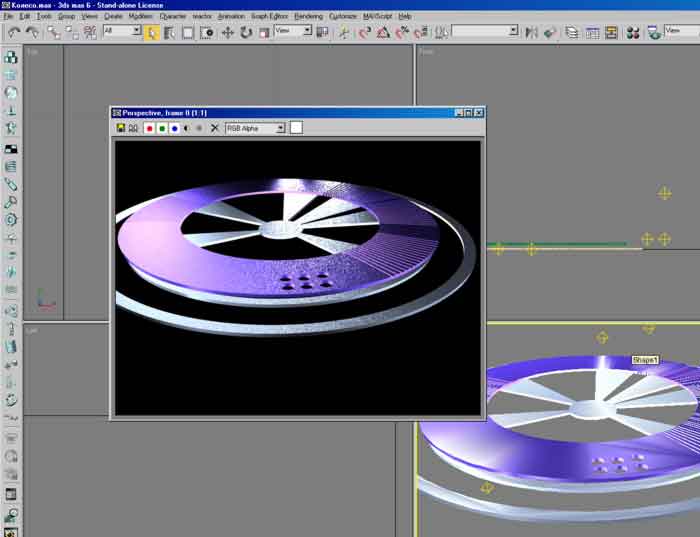This screenshot has height=537, width=700.
Task: Clone the rendered frame window
Action: coord(133,128)
